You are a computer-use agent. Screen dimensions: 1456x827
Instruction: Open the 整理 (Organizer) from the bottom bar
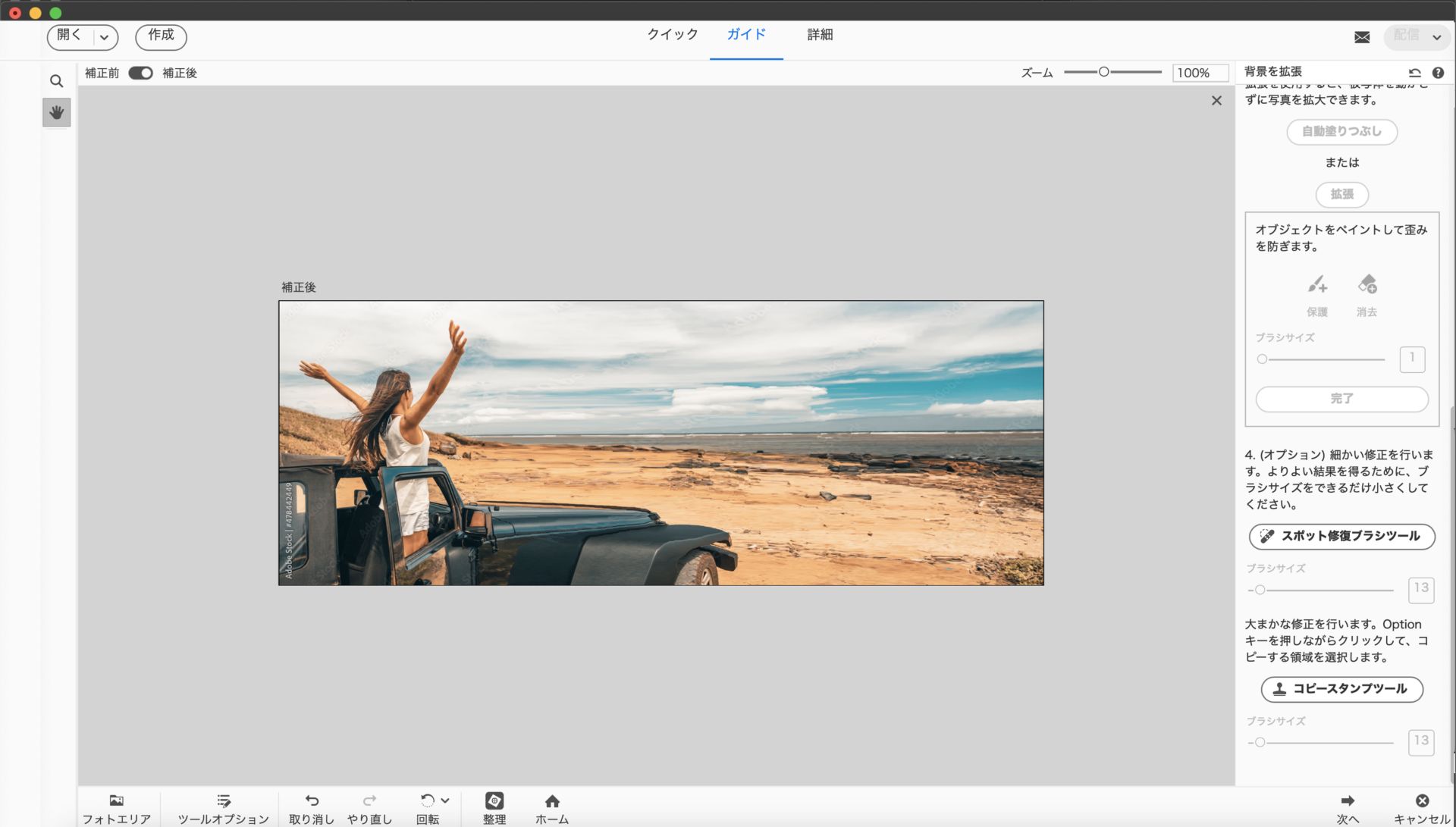pos(494,806)
